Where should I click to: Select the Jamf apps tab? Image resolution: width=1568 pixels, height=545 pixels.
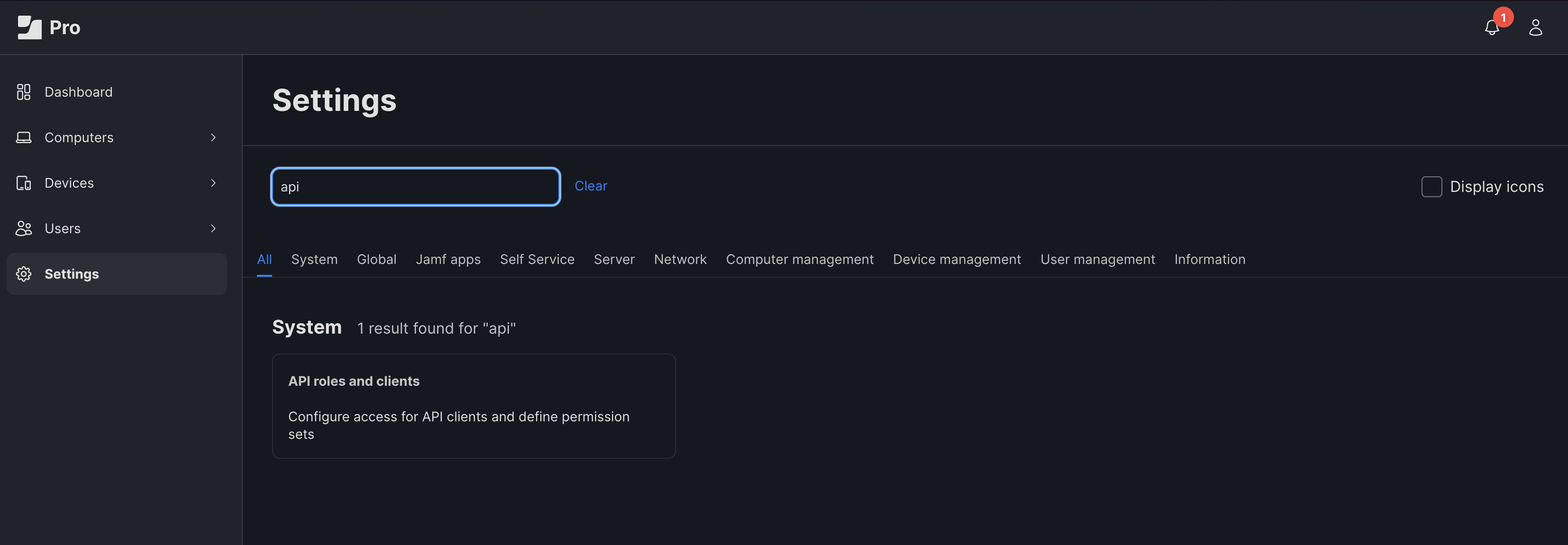tap(448, 260)
